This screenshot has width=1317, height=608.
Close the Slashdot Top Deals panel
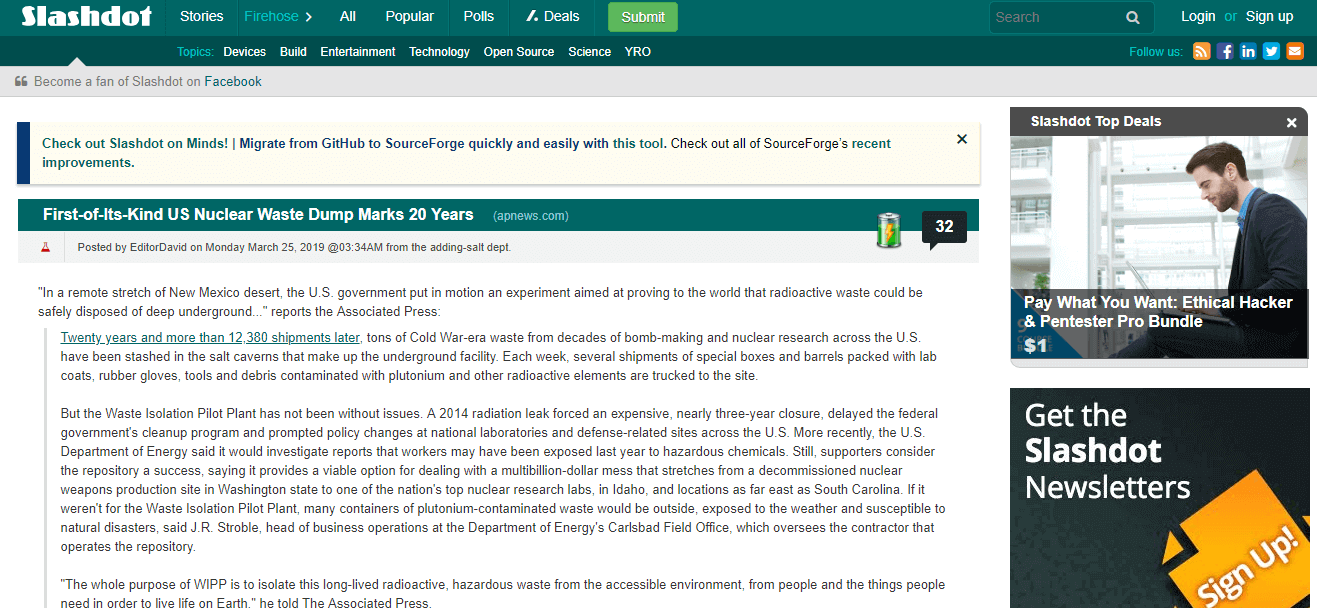coord(1291,122)
